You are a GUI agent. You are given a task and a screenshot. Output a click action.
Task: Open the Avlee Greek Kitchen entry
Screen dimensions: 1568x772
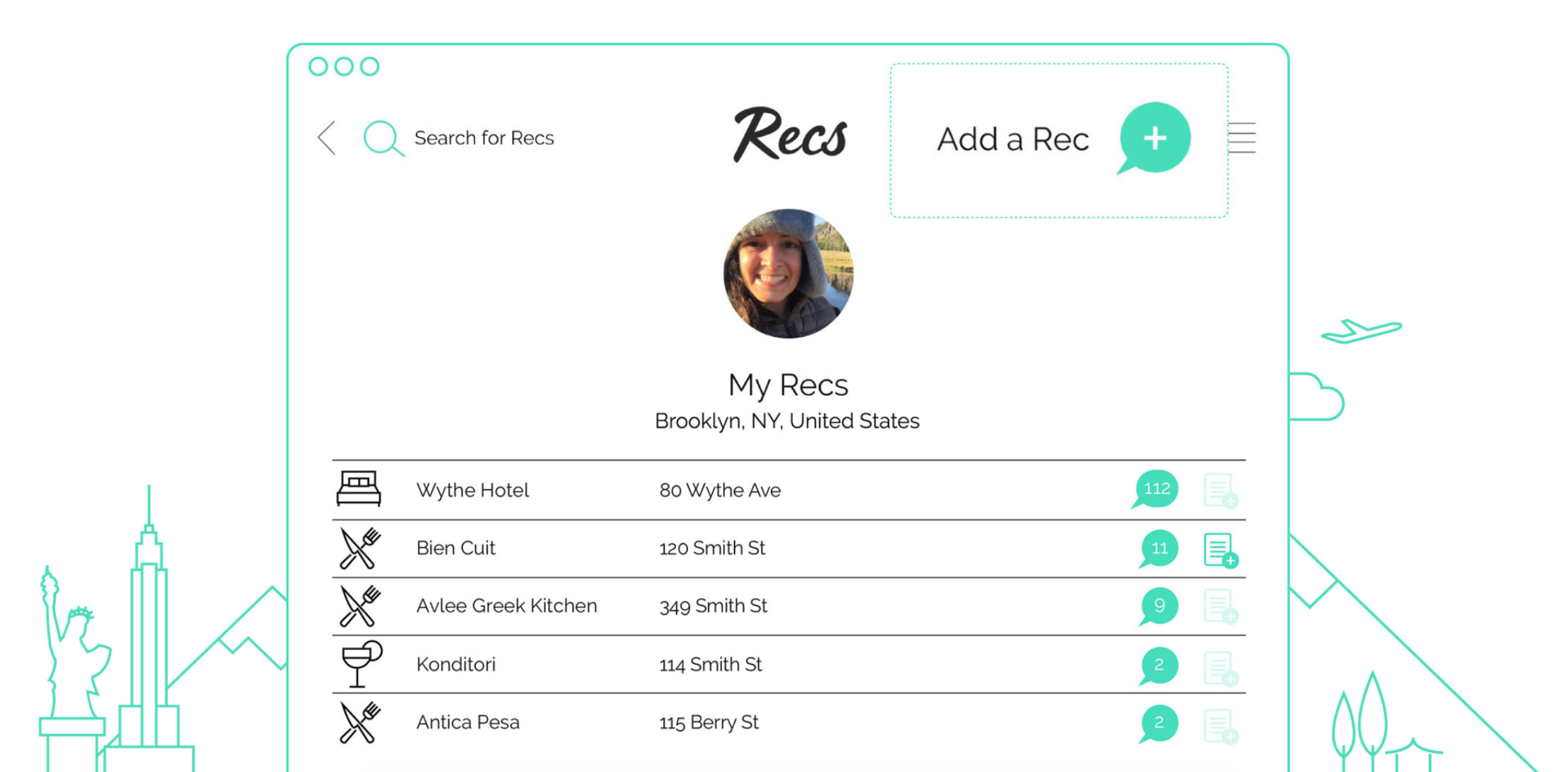point(506,606)
